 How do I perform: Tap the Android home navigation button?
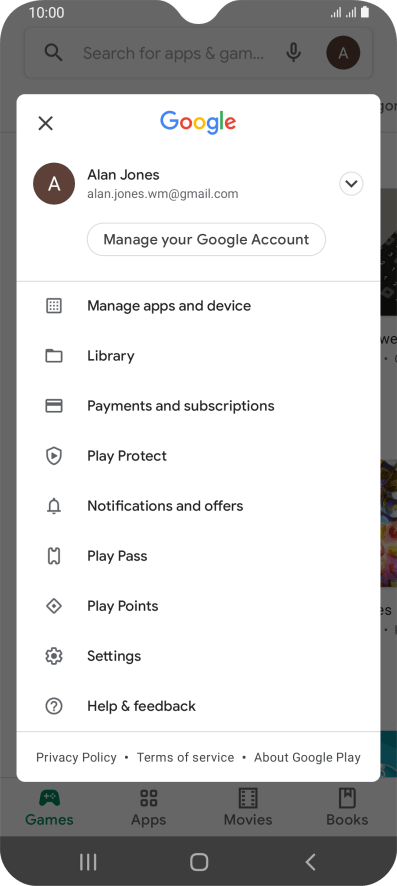199,862
